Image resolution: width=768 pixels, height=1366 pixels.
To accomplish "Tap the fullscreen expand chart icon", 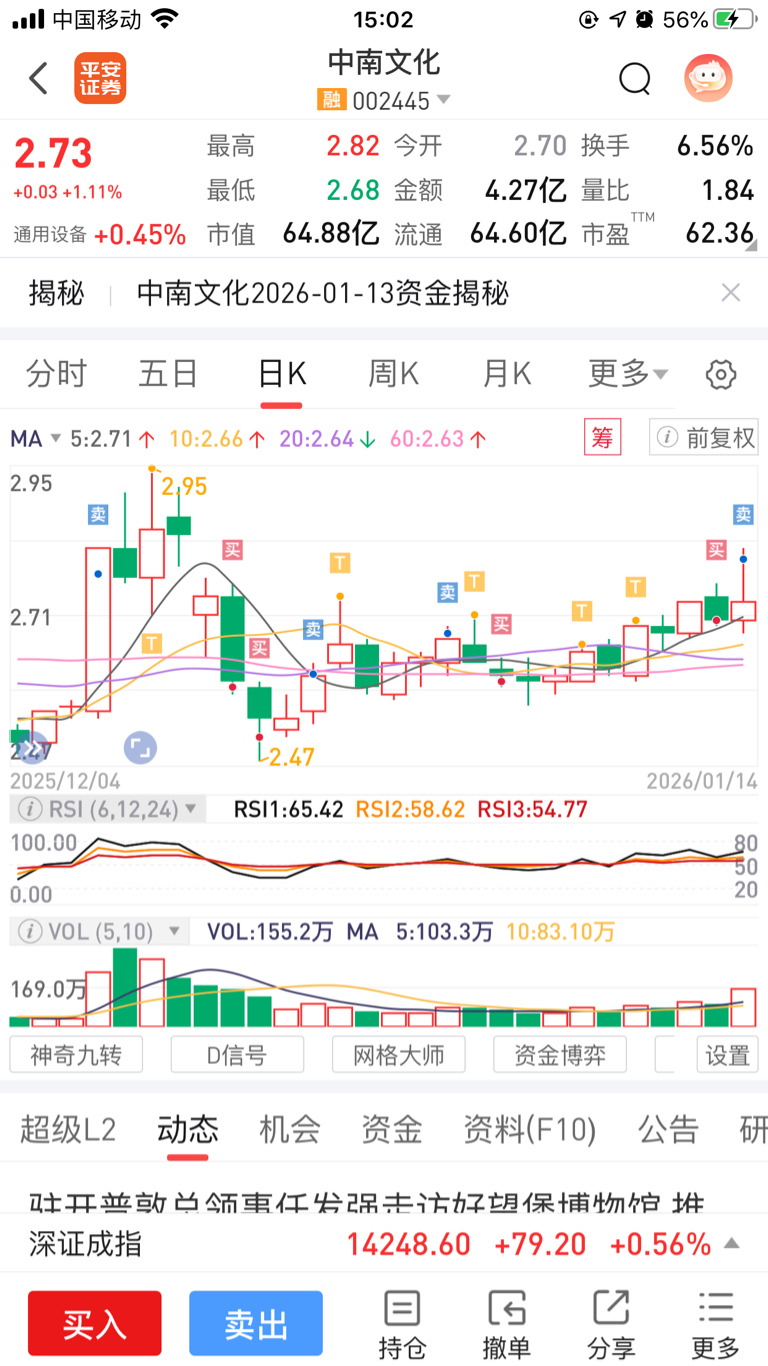I will (x=139, y=747).
